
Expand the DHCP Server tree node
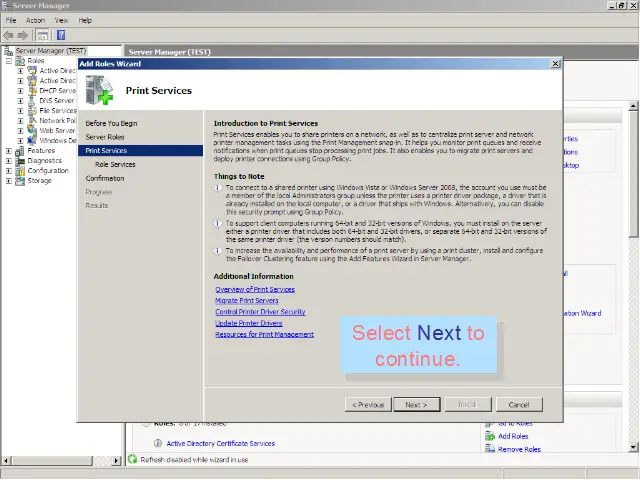pyautogui.click(x=20, y=91)
